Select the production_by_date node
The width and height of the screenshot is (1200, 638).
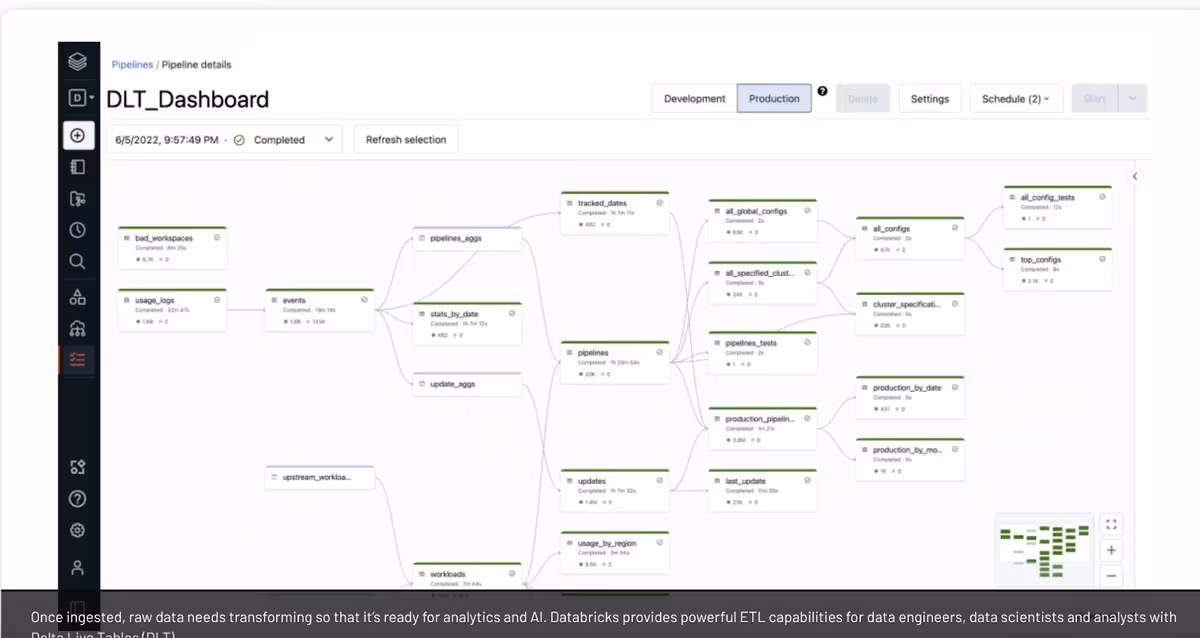click(x=910, y=397)
